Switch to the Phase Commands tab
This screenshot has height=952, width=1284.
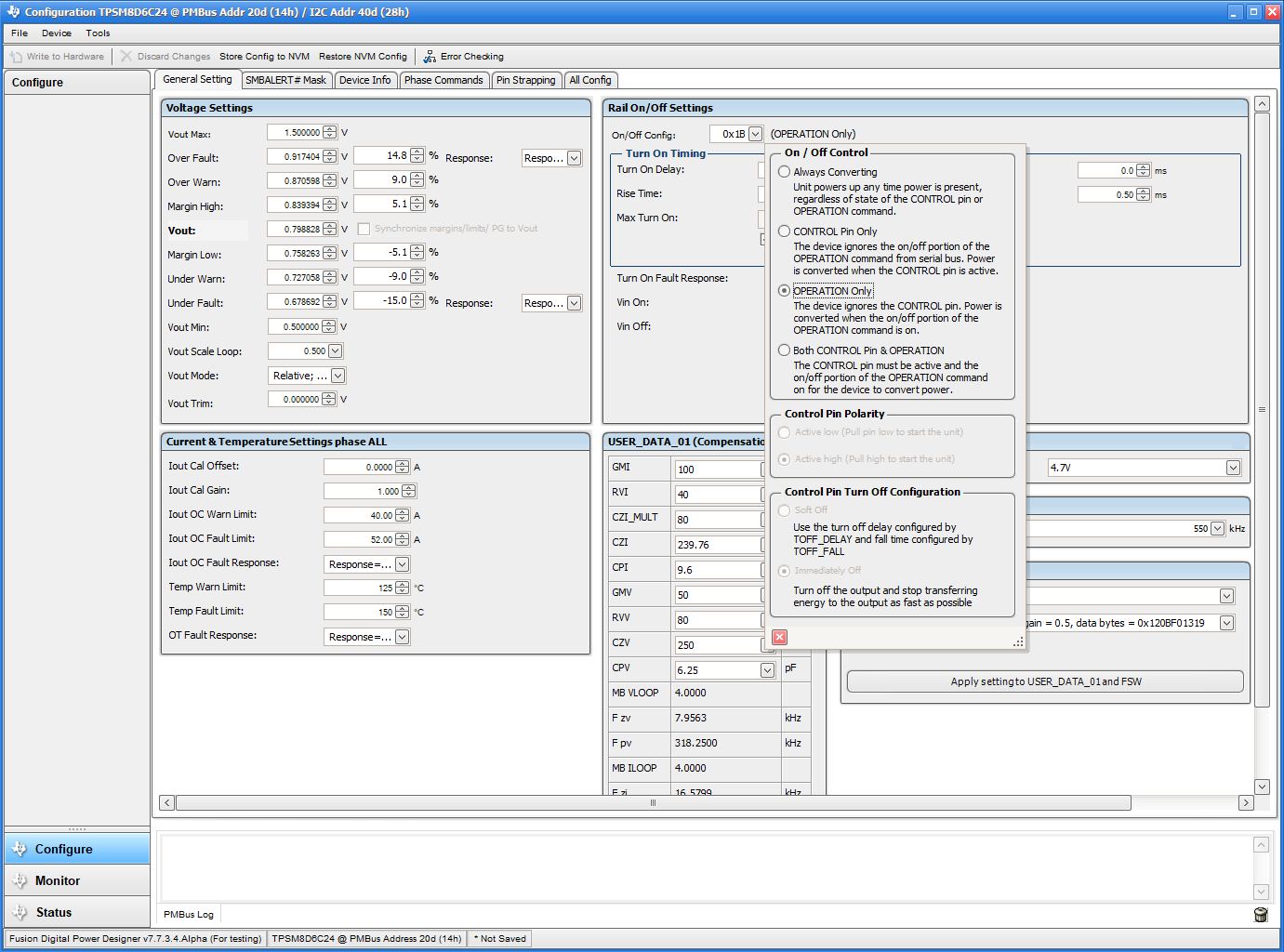pos(444,80)
